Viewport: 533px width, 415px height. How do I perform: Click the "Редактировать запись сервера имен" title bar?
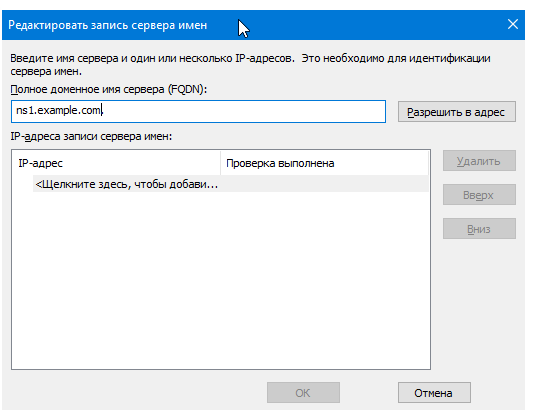[107, 25]
